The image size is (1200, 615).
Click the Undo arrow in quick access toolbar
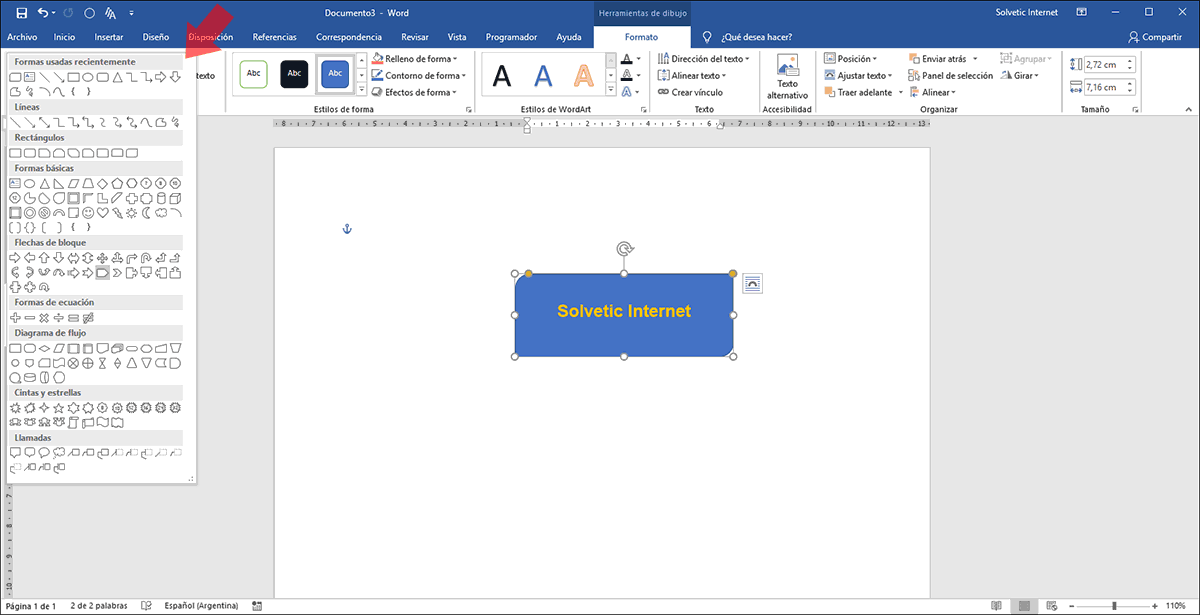[42, 13]
